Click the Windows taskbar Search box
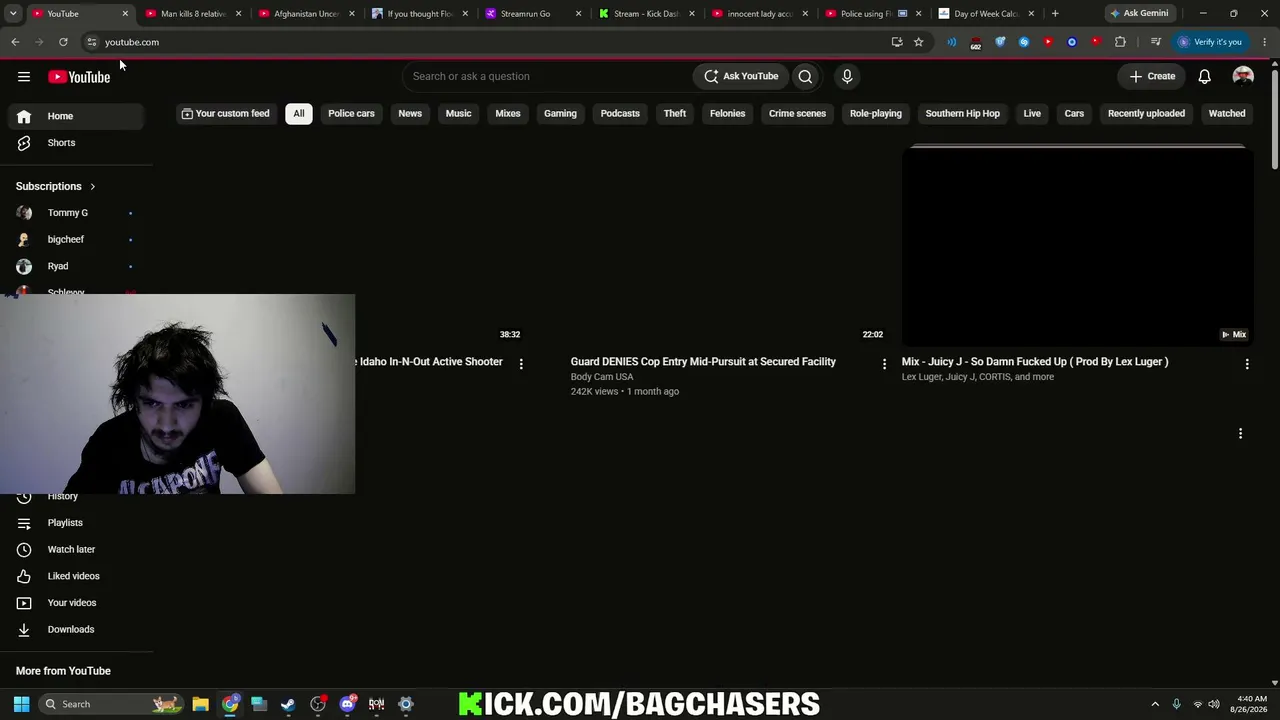This screenshot has width=1280, height=720. (110, 704)
